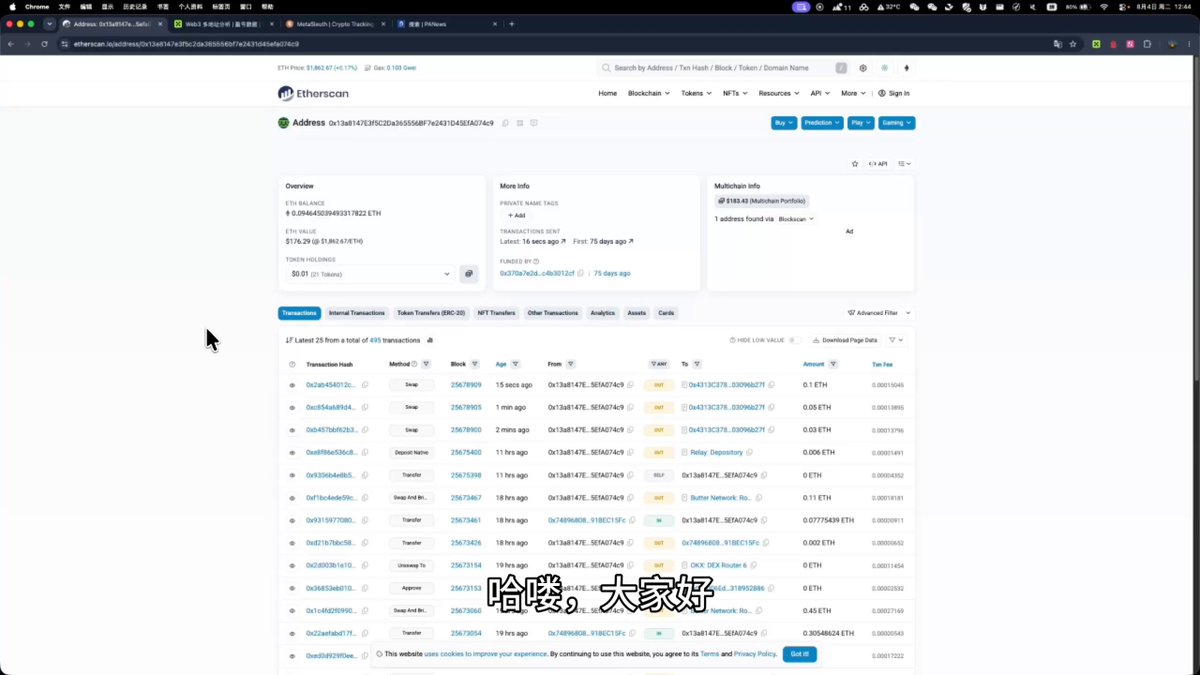Toggle Etherscan theme mode sun icon
The height and width of the screenshot is (675, 1200).
[885, 68]
